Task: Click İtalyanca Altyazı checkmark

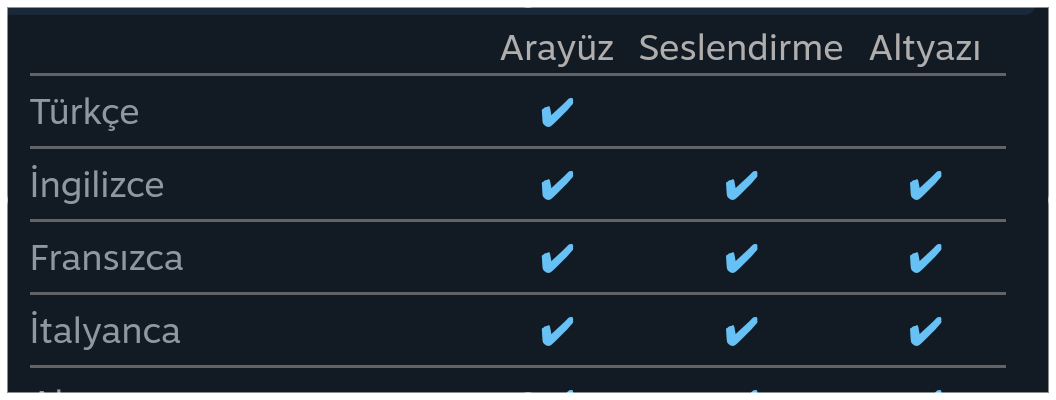Action: click(x=925, y=331)
